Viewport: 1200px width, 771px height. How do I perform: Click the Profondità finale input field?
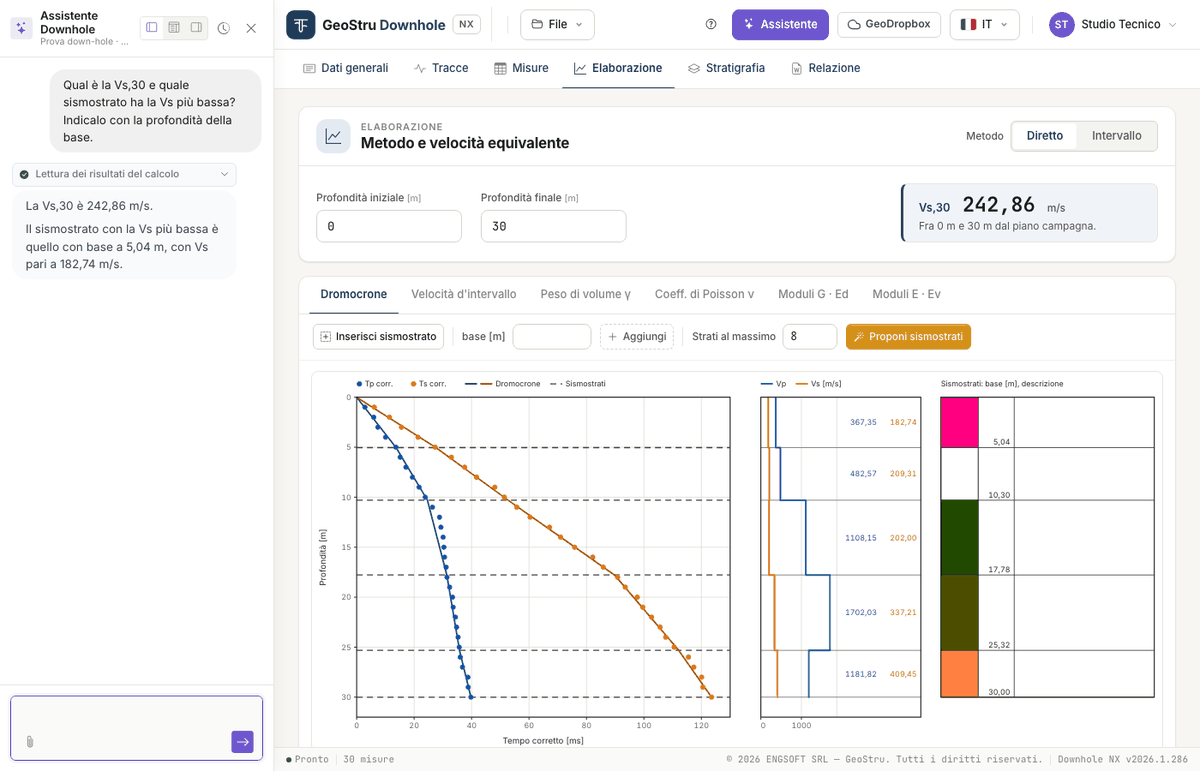pyautogui.click(x=553, y=226)
